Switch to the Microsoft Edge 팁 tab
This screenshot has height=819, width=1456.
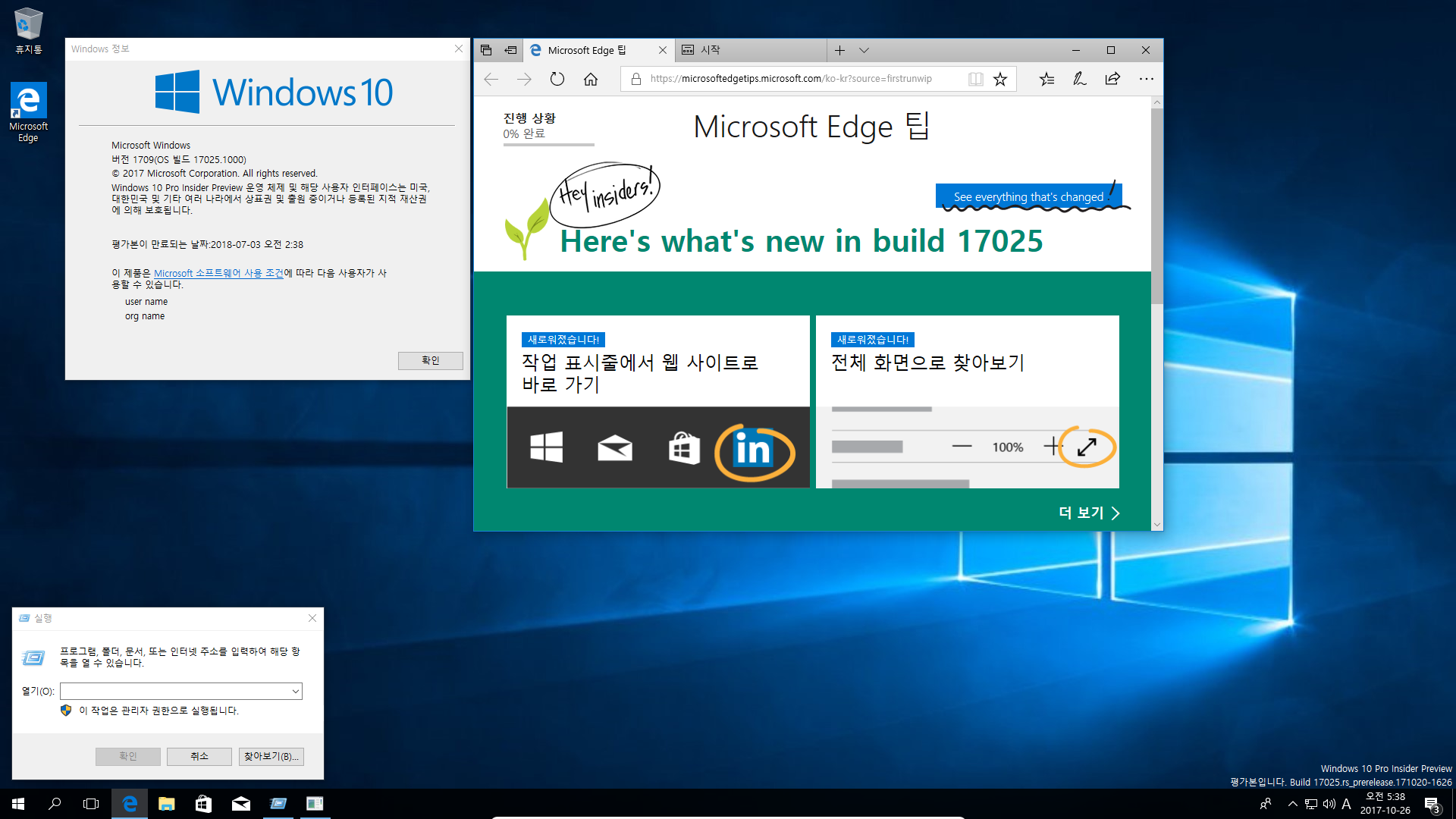click(x=587, y=50)
